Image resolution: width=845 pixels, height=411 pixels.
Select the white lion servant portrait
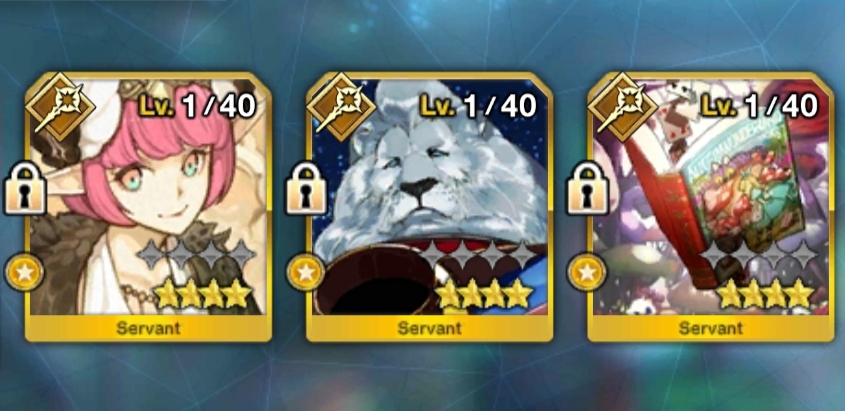[x=430, y=197]
